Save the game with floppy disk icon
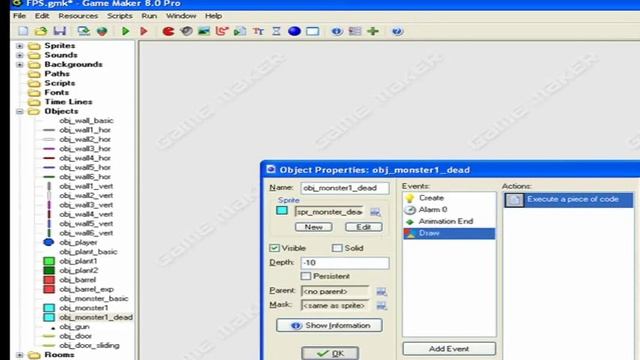This screenshot has width=640, height=360. coord(60,31)
